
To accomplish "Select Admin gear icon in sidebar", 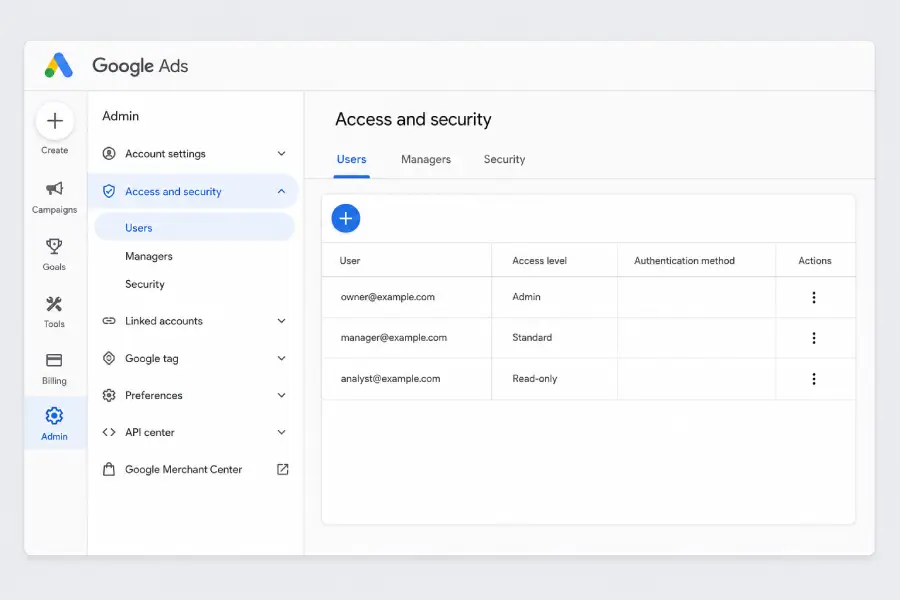I will coord(54,415).
